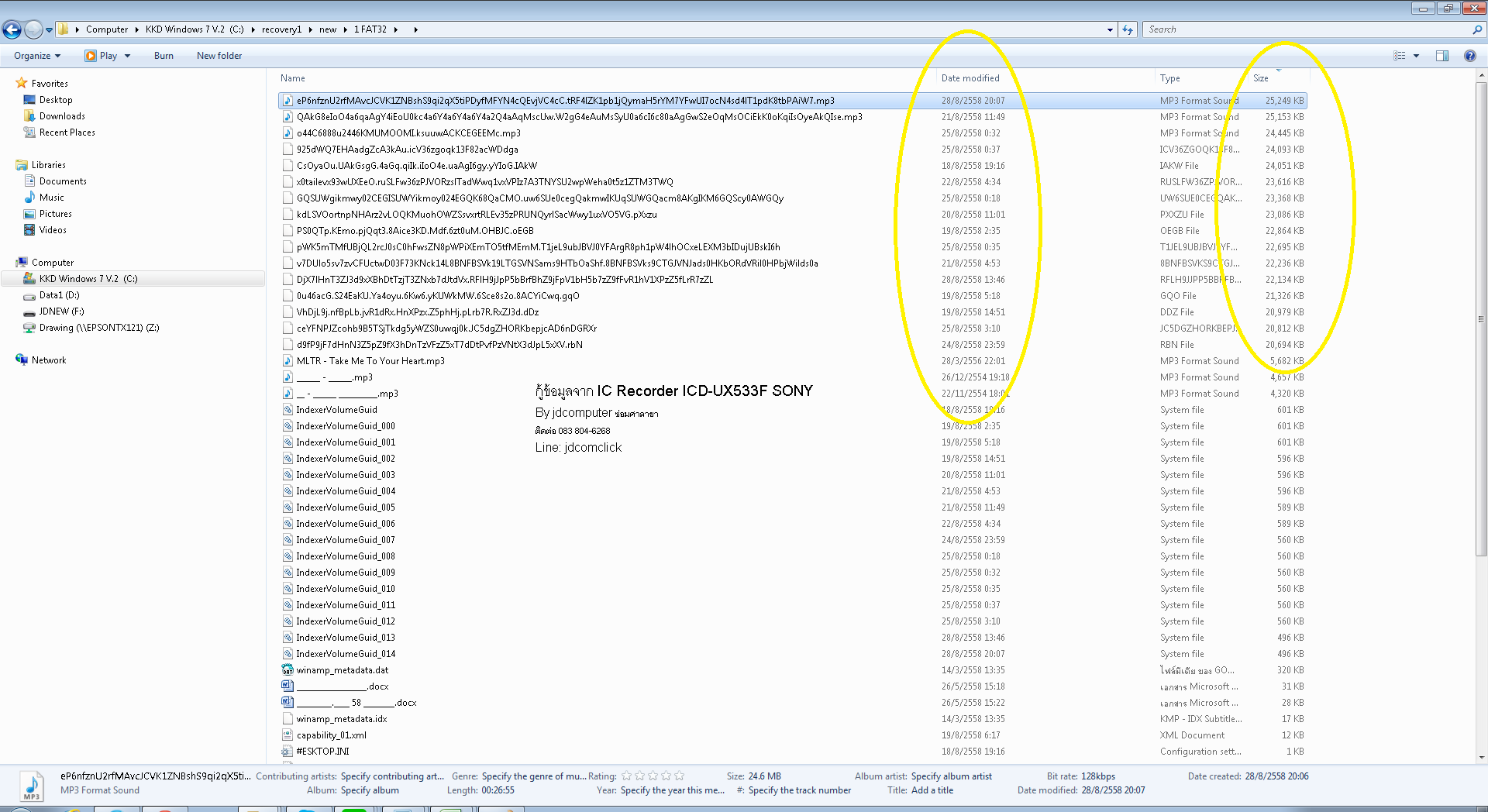Image resolution: width=1488 pixels, height=812 pixels.
Task: Click the Forward navigation arrow
Action: (33, 29)
